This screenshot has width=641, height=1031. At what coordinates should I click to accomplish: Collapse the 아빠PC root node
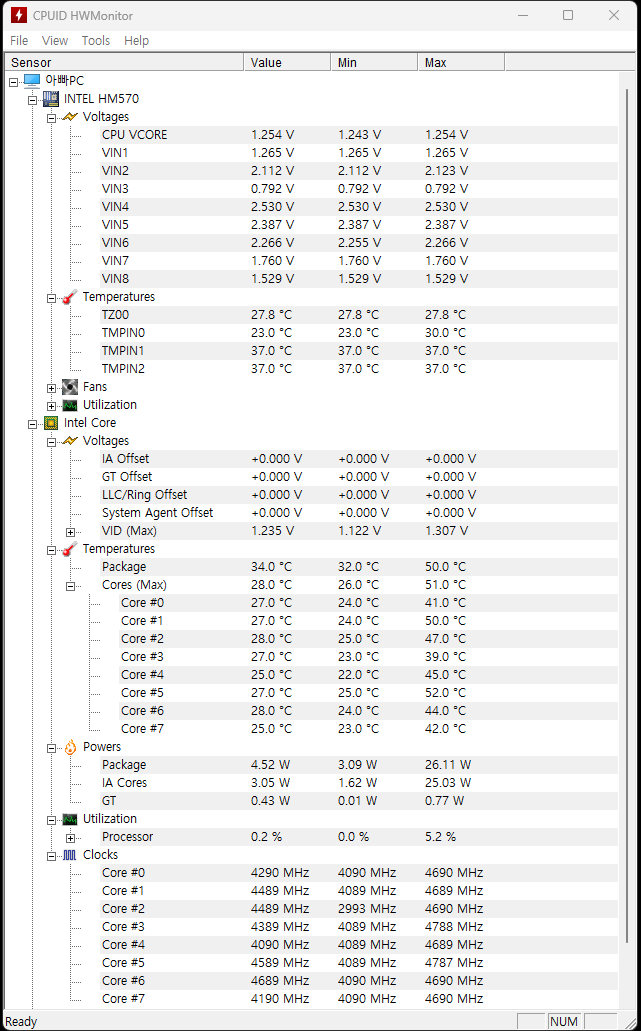click(13, 82)
